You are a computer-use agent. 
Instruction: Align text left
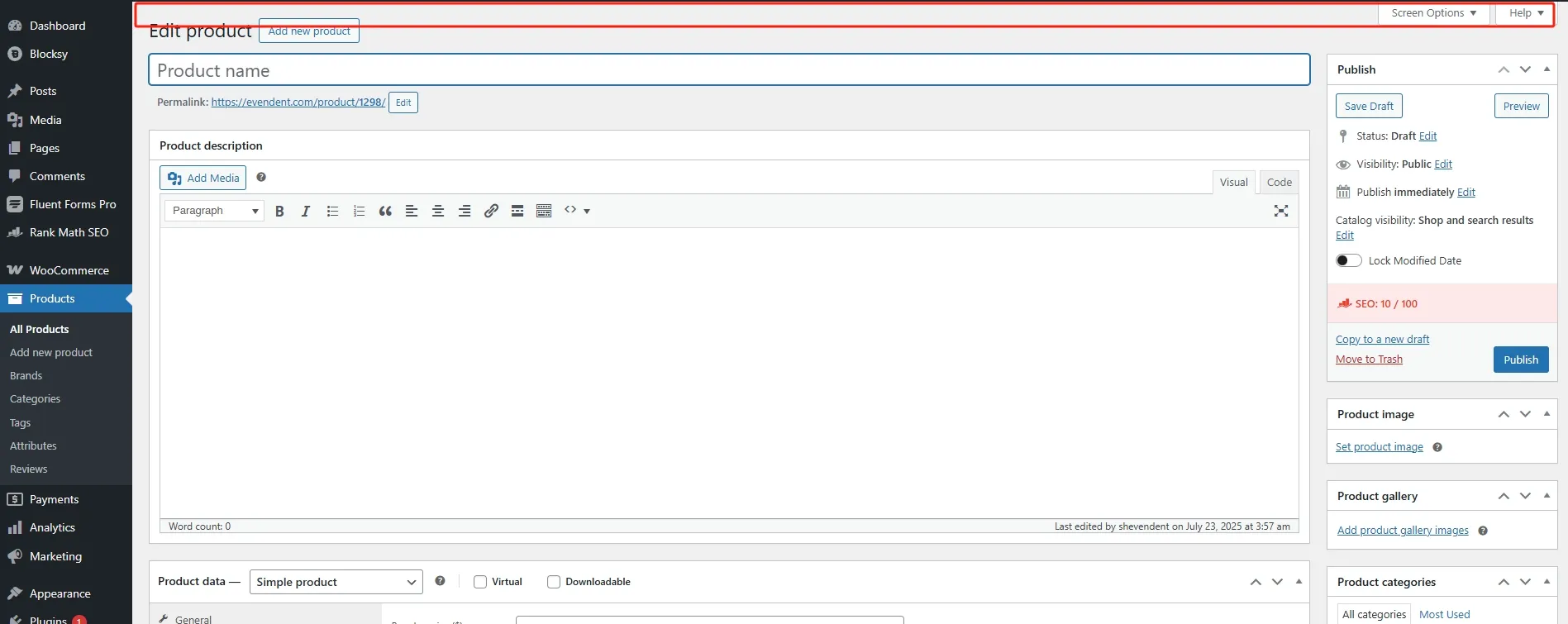(x=412, y=211)
